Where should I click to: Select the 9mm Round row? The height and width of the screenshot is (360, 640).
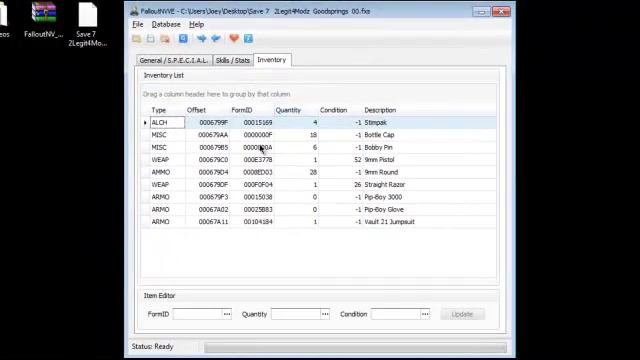(x=319, y=172)
